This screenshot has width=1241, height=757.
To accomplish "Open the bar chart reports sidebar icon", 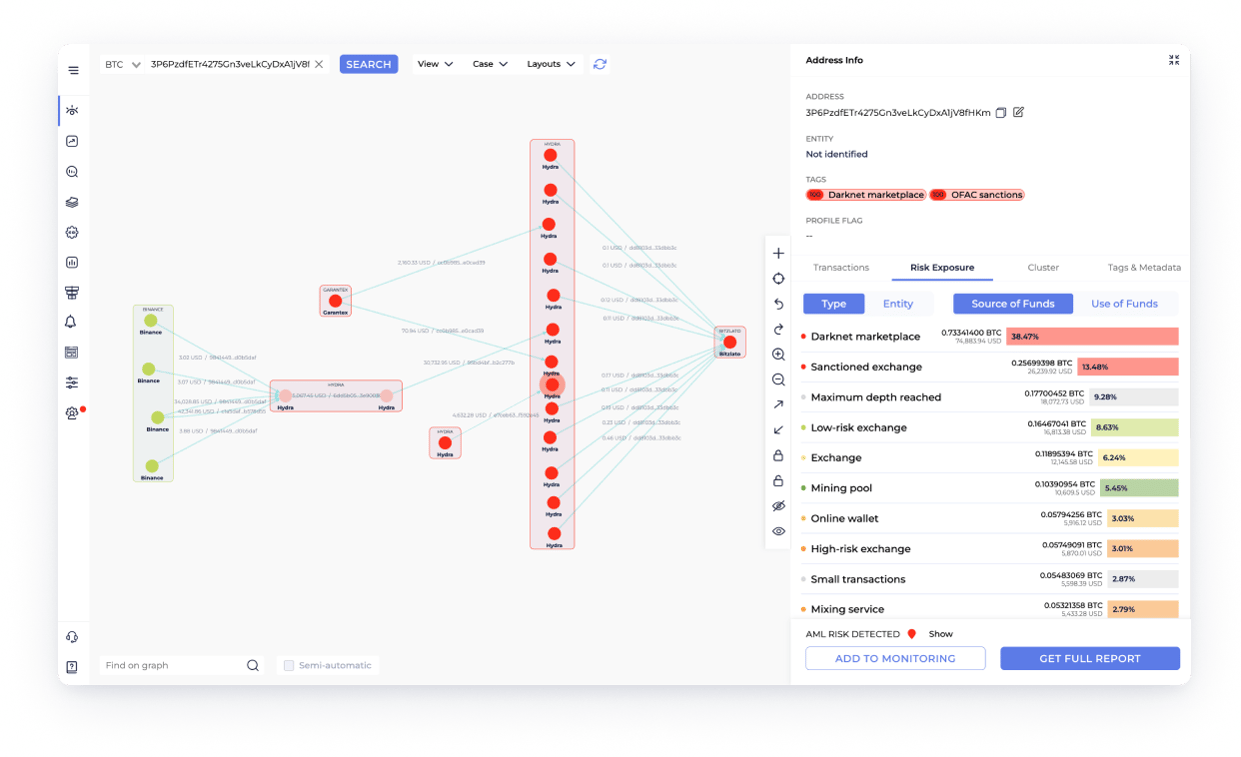I will tap(72, 262).
